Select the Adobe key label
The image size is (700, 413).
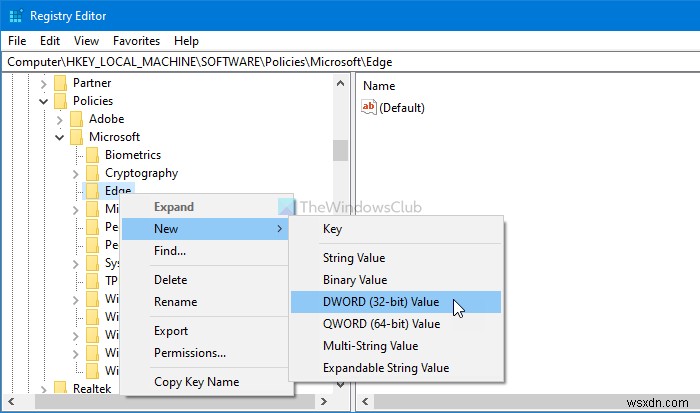click(x=106, y=119)
